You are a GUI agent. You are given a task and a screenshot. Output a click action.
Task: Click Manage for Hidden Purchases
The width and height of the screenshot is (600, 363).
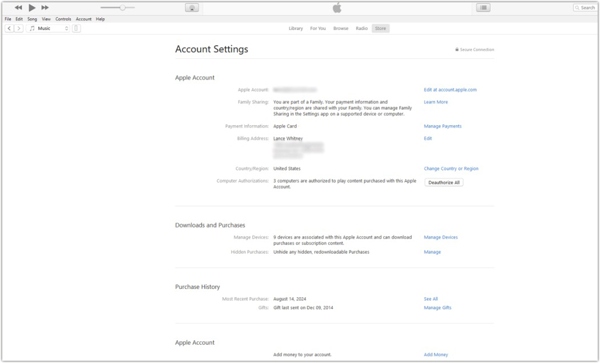click(x=432, y=252)
